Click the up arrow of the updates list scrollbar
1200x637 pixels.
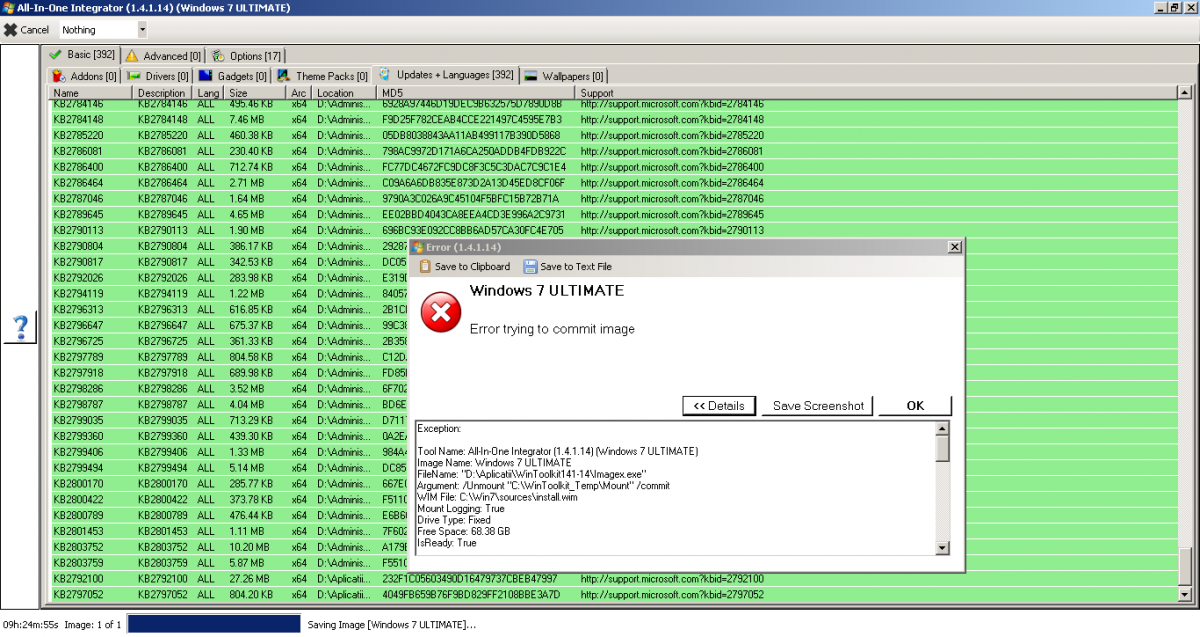tap(1185, 93)
